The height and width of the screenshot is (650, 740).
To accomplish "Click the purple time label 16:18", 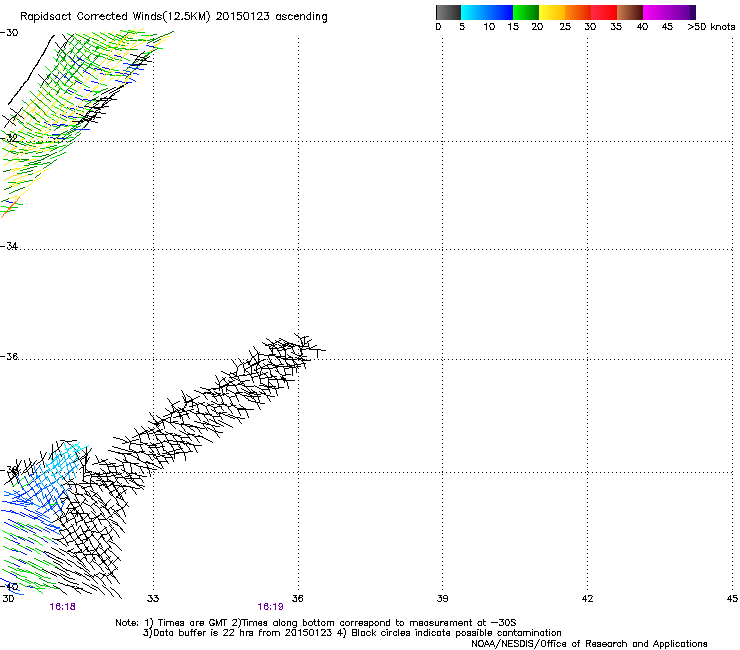I will [62, 607].
